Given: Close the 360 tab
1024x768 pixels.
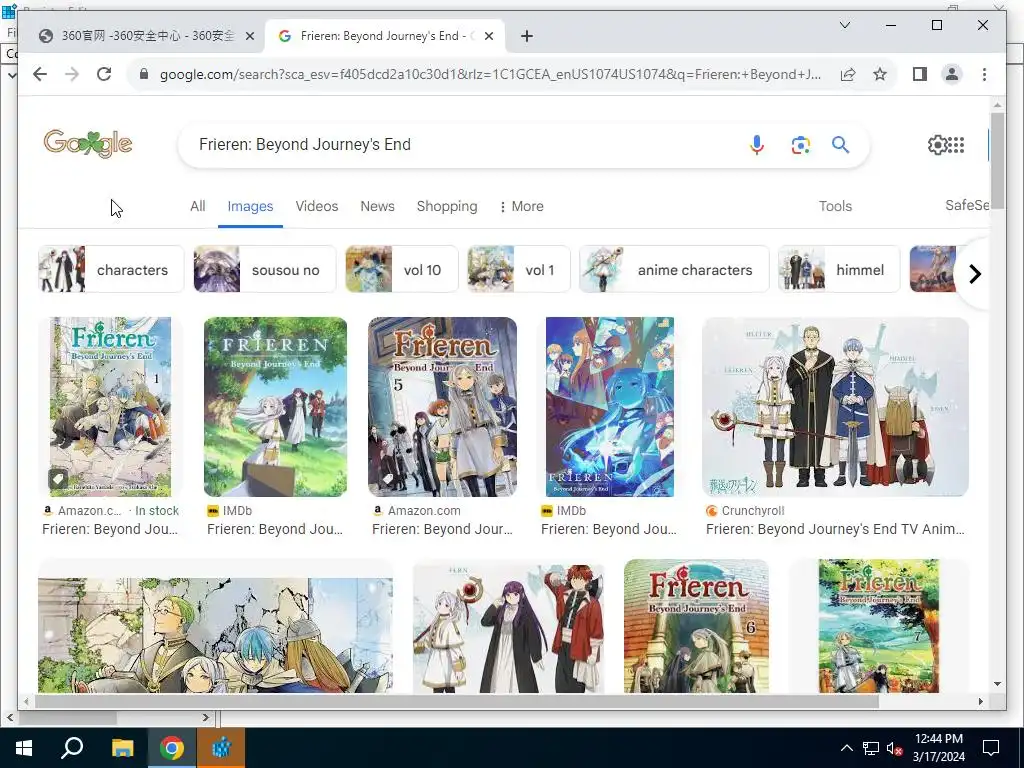Looking at the screenshot, I should [249, 36].
